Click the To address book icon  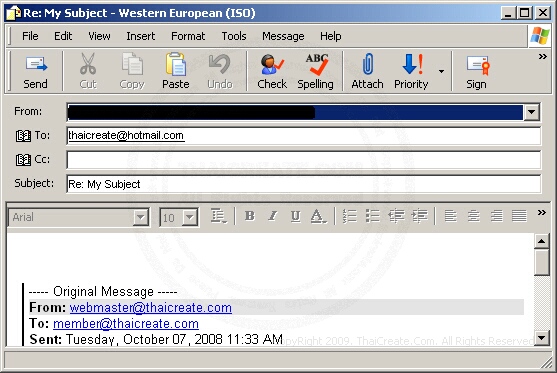point(23,136)
